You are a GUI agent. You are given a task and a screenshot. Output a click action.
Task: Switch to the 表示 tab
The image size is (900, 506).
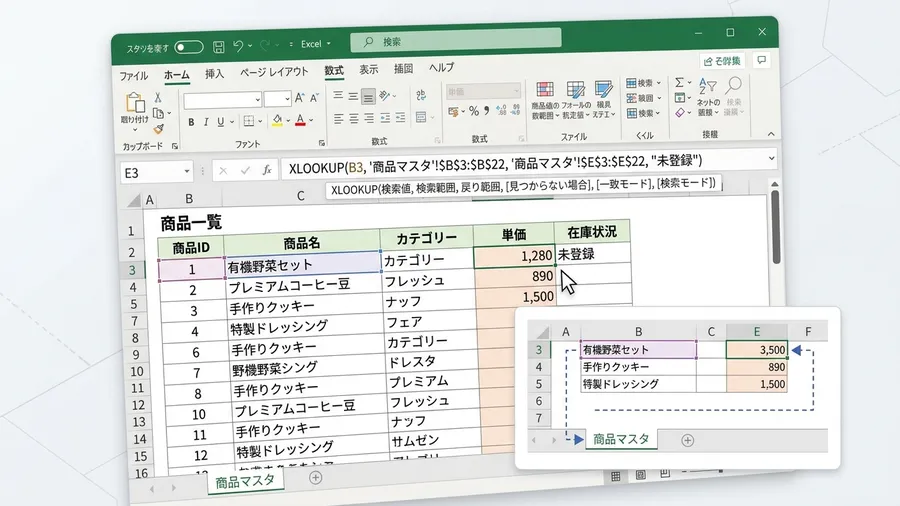[368, 69]
